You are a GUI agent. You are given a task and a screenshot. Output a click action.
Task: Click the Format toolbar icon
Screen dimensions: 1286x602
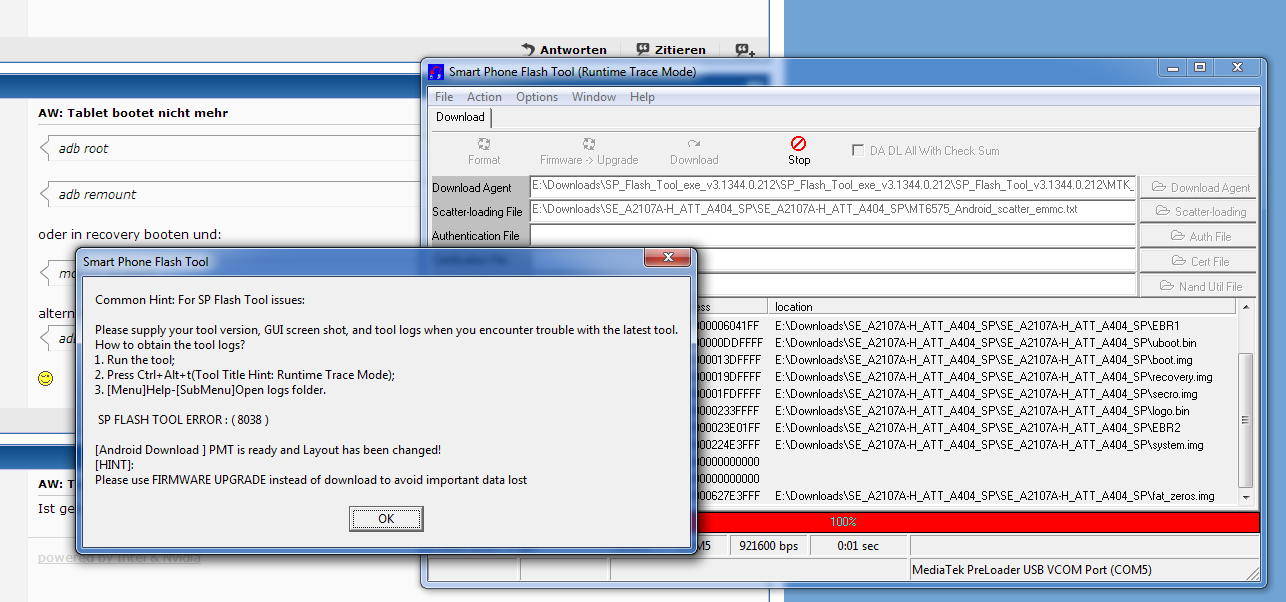pos(484,152)
